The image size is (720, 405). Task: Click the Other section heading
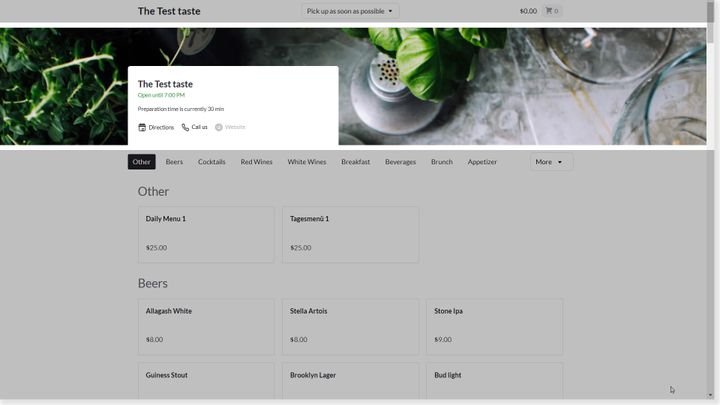pos(153,191)
